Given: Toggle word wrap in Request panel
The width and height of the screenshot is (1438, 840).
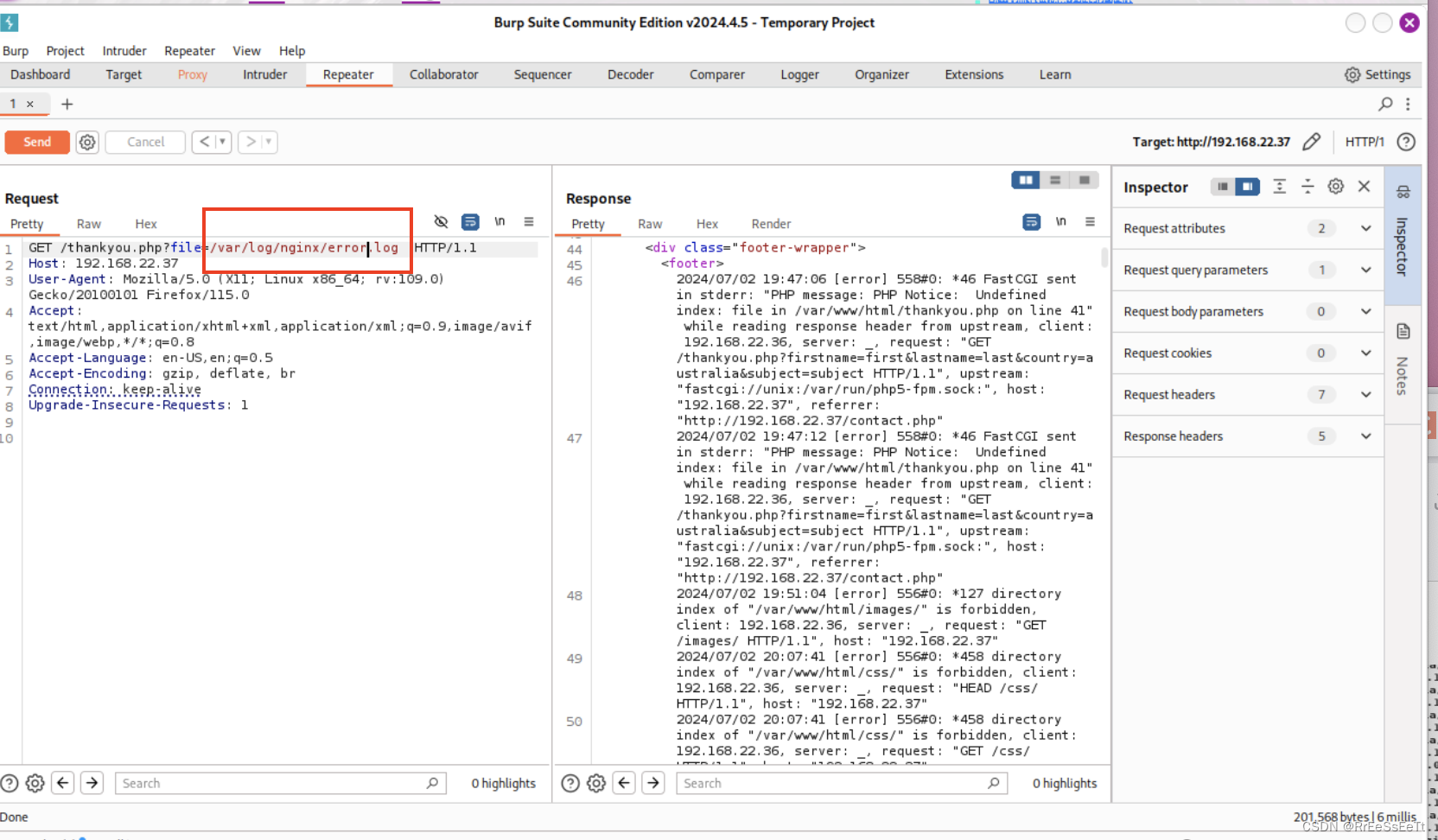Looking at the screenshot, I should (x=470, y=222).
